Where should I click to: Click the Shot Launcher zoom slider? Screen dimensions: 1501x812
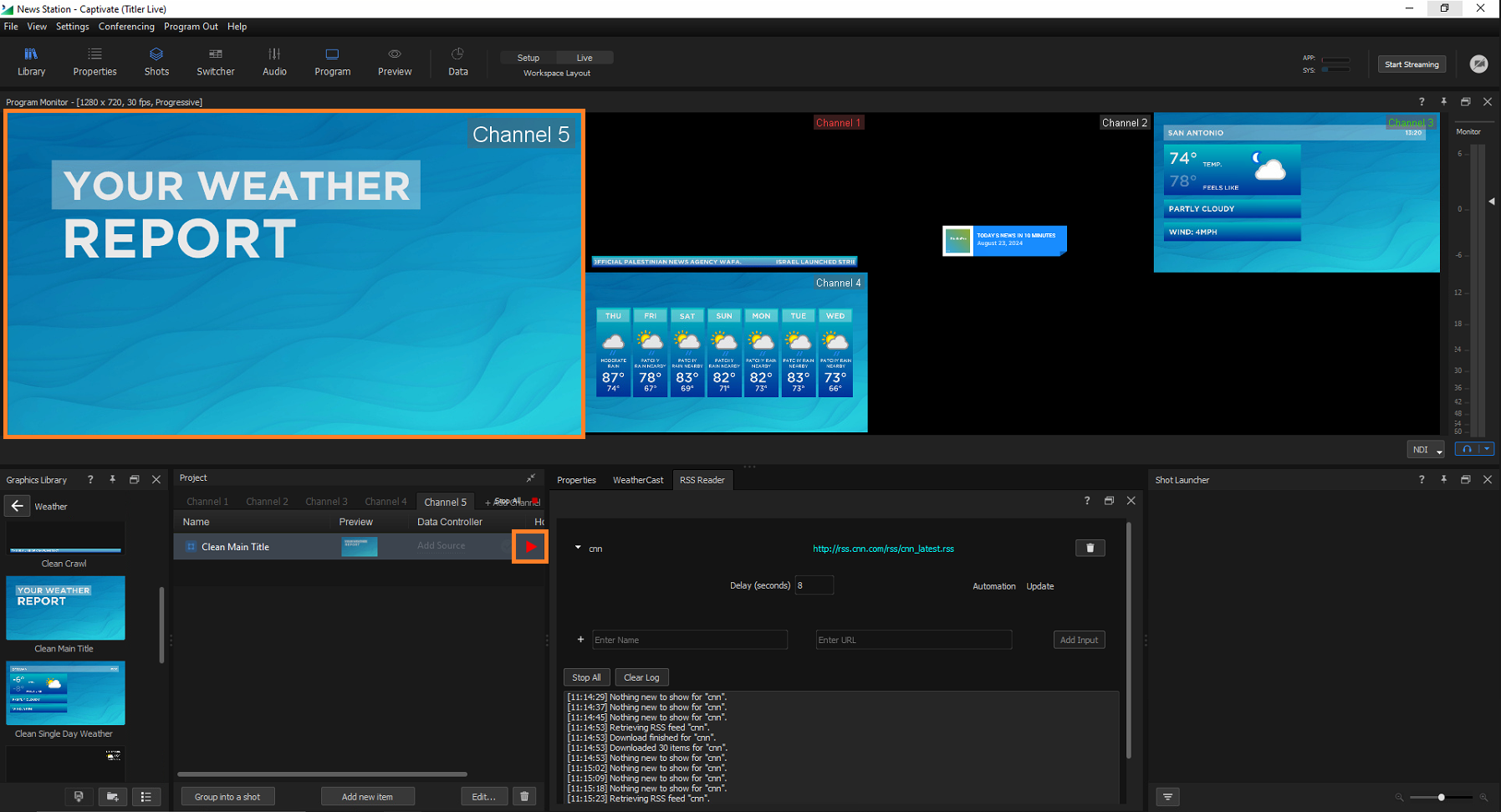click(x=1441, y=797)
